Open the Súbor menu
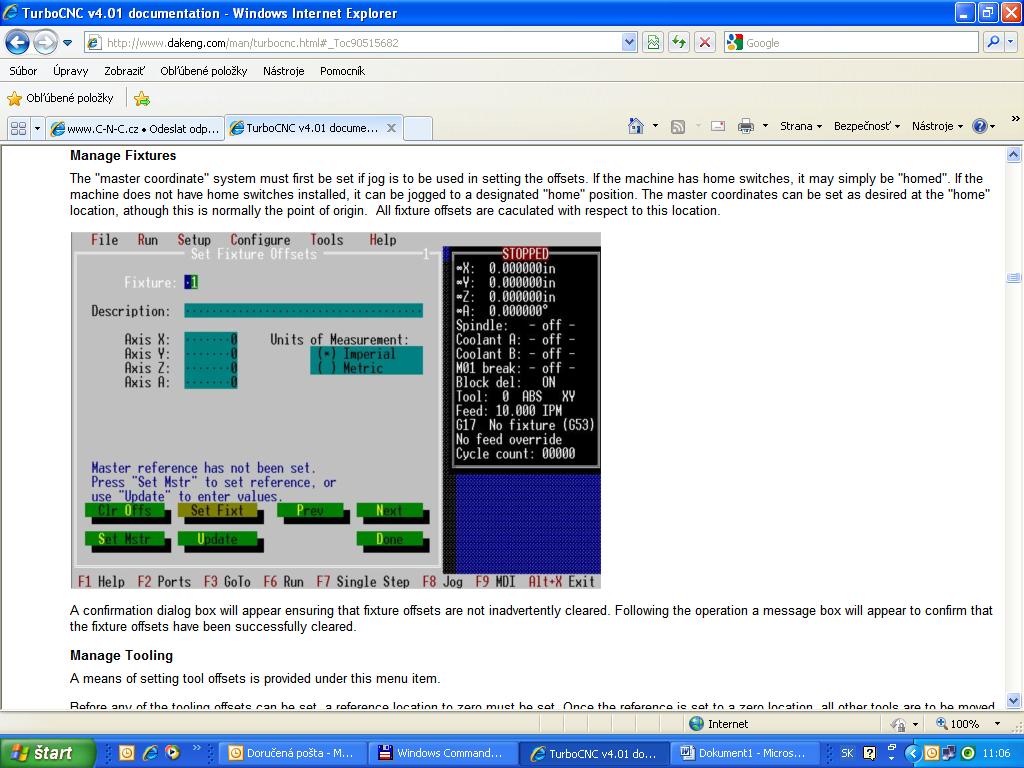The height and width of the screenshot is (768, 1024). tap(23, 71)
